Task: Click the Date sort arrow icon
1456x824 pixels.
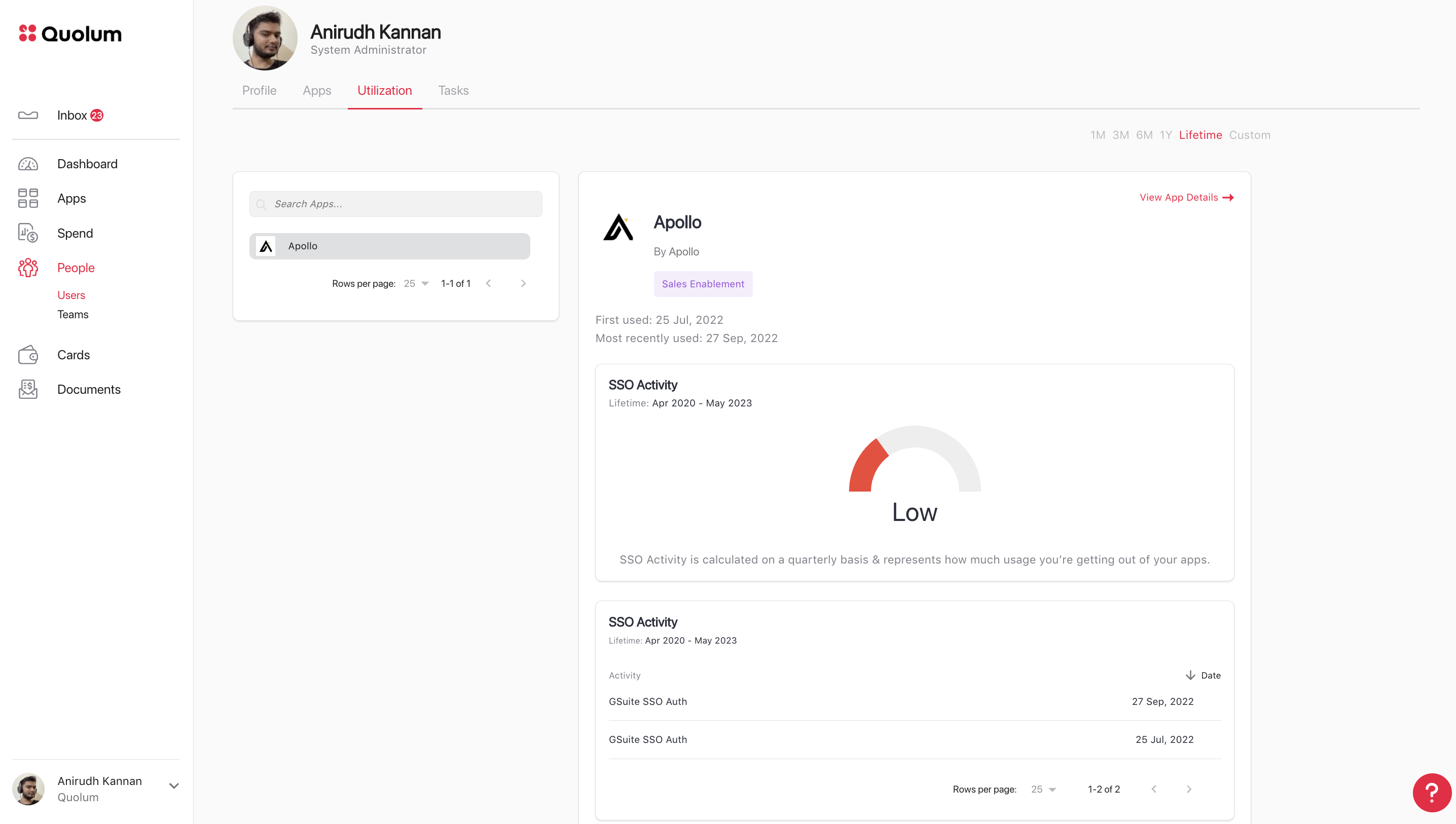Action: point(1190,675)
